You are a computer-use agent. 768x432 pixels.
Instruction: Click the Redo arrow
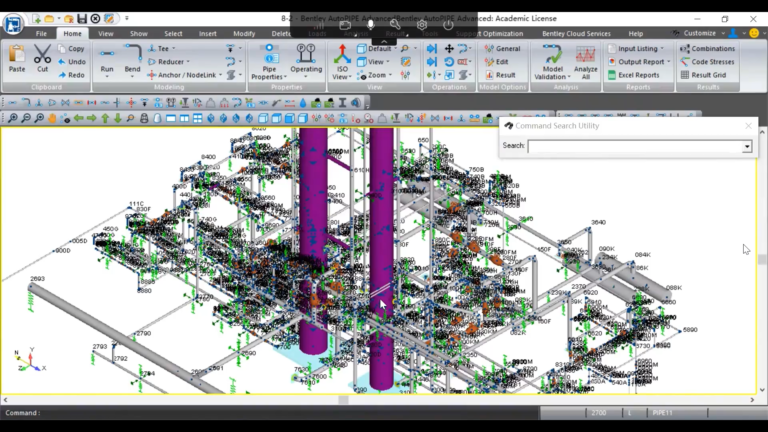pyautogui.click(x=62, y=75)
